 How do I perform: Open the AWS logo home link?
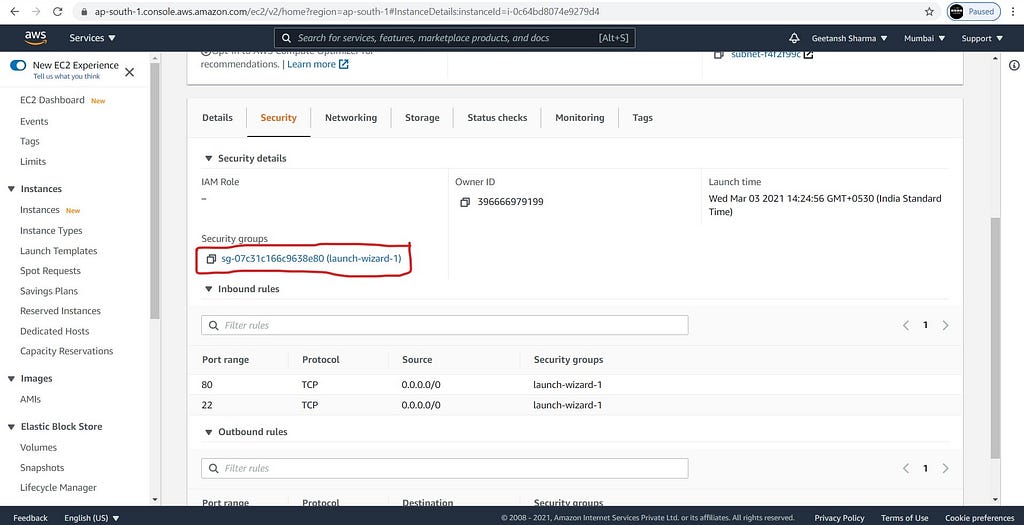[x=36, y=38]
